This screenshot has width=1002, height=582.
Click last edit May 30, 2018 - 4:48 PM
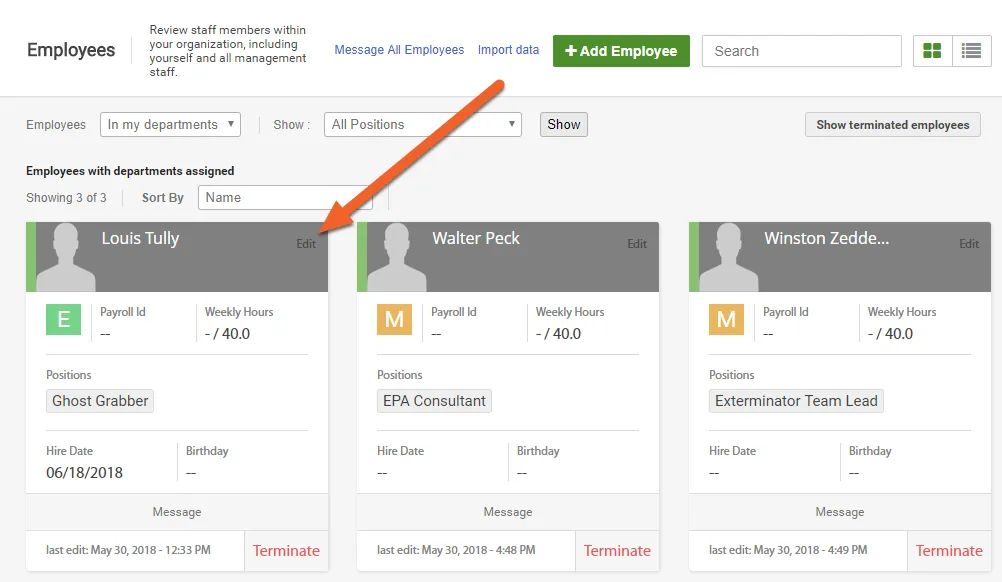pos(456,550)
